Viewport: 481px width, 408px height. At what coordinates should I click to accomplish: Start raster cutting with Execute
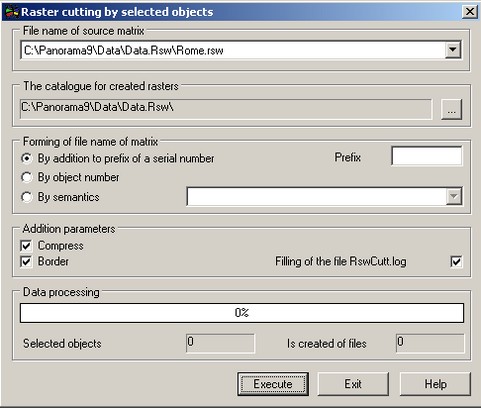pos(273,384)
